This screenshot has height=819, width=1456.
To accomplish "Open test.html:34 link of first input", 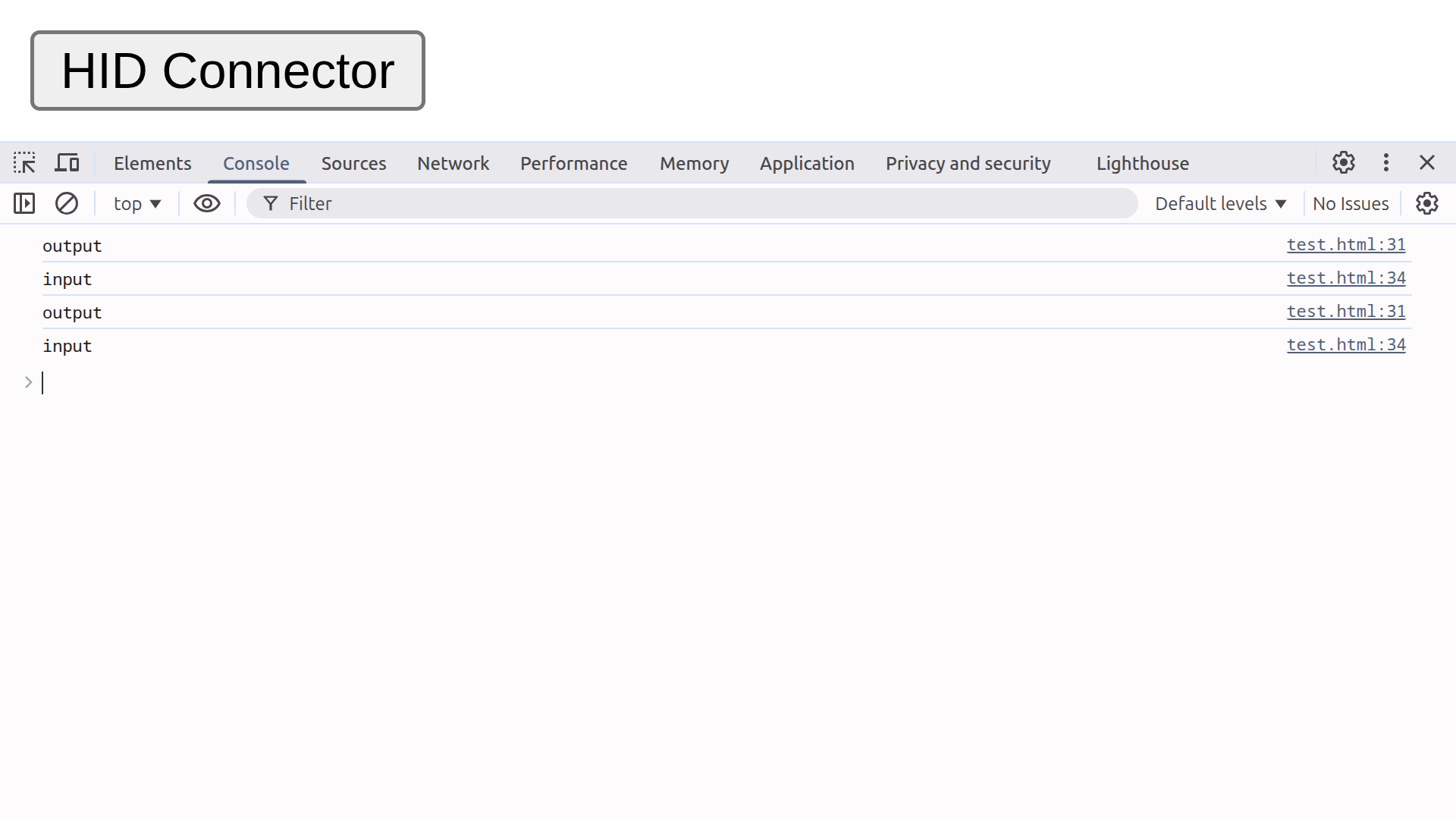I will point(1346,278).
